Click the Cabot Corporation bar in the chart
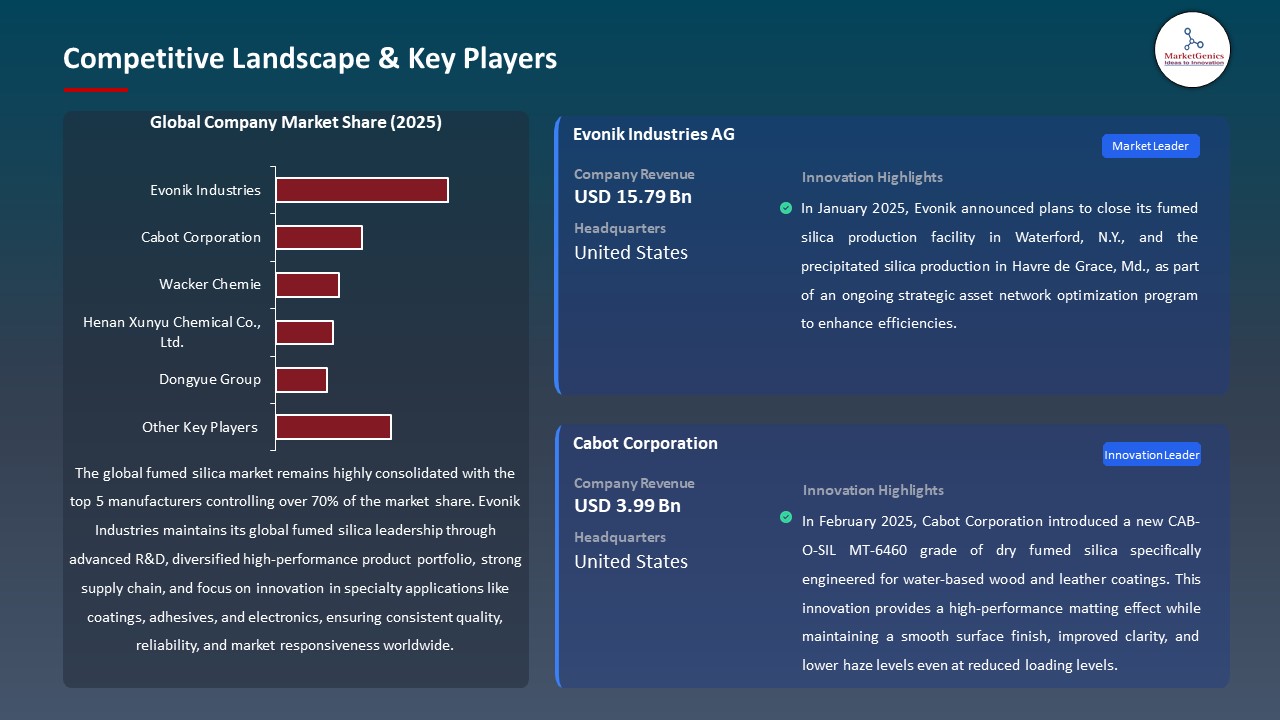Viewport: 1280px width, 720px height. [319, 237]
